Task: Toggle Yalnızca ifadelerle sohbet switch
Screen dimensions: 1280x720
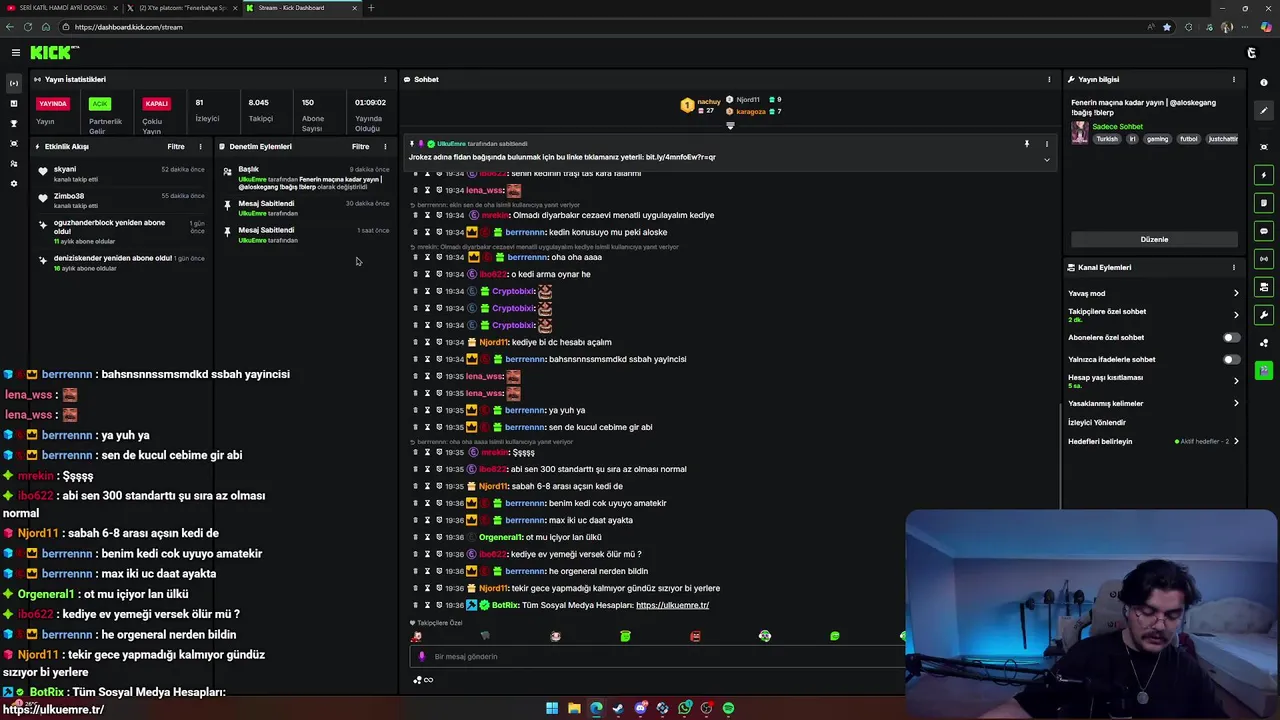Action: point(1232,360)
